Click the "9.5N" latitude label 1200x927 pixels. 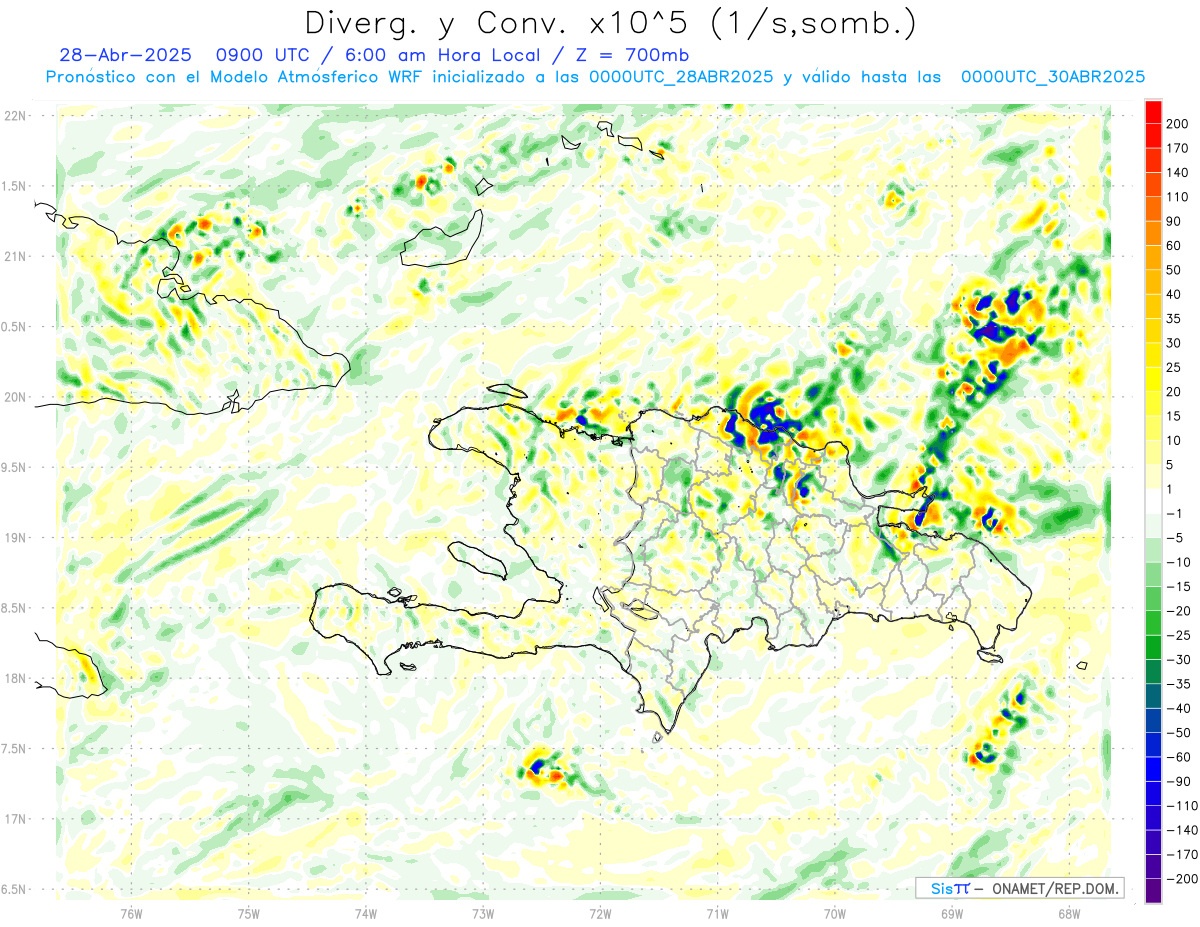point(15,467)
